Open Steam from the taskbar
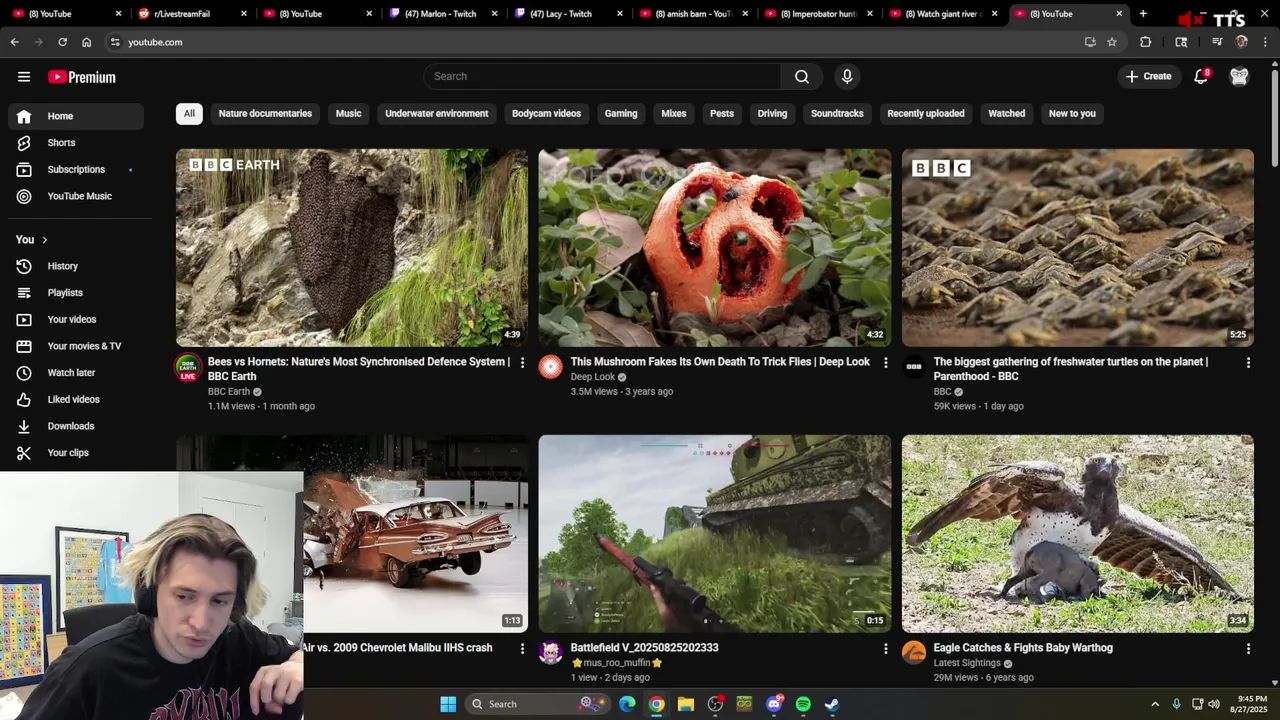This screenshot has height=720, width=1280. pos(832,704)
